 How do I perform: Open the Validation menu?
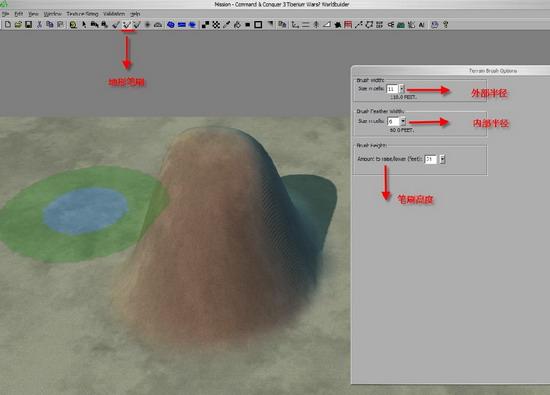pyautogui.click(x=114, y=14)
